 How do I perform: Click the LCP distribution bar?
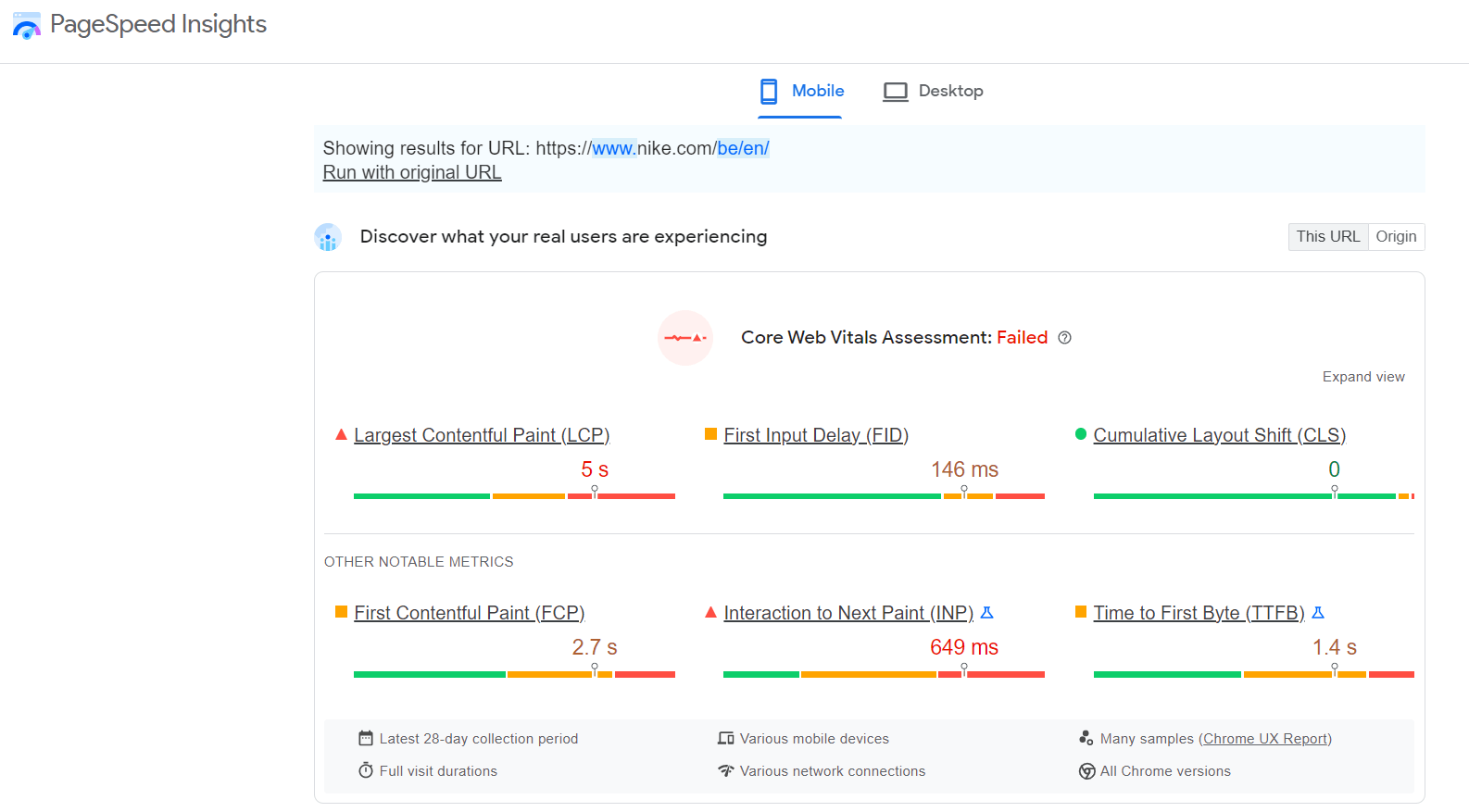pyautogui.click(x=514, y=496)
